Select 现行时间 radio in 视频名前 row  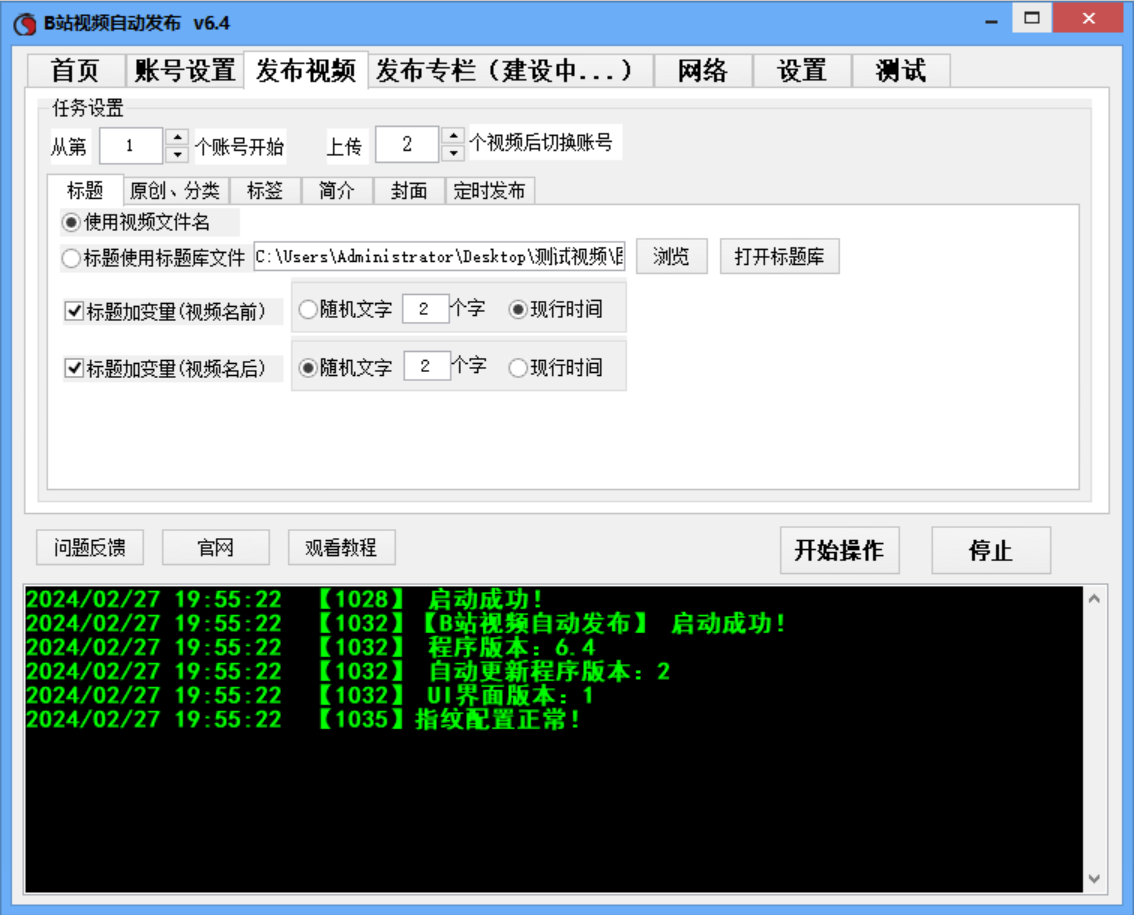[556, 310]
